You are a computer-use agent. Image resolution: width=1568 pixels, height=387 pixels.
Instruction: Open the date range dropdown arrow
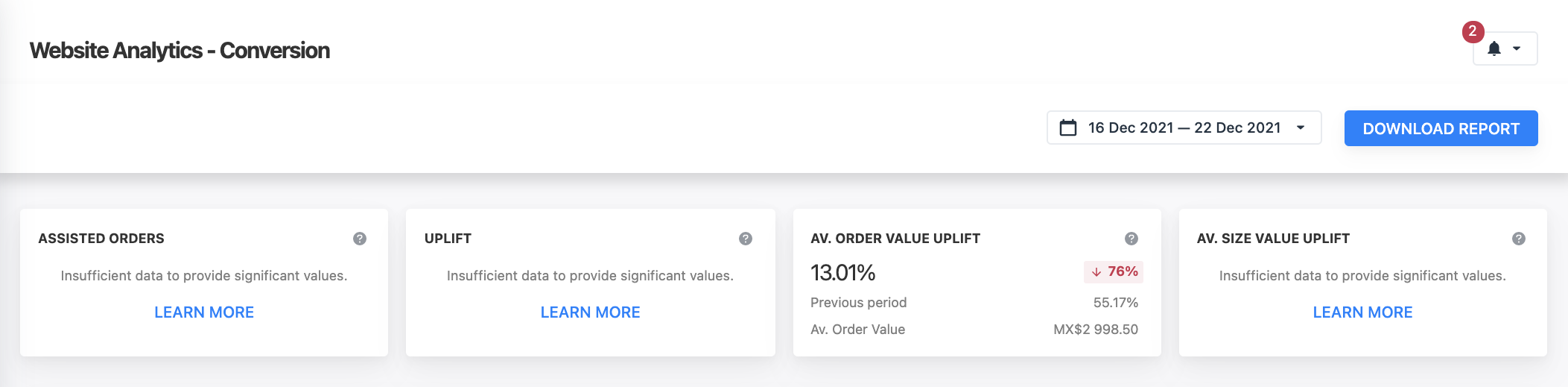[1301, 128]
